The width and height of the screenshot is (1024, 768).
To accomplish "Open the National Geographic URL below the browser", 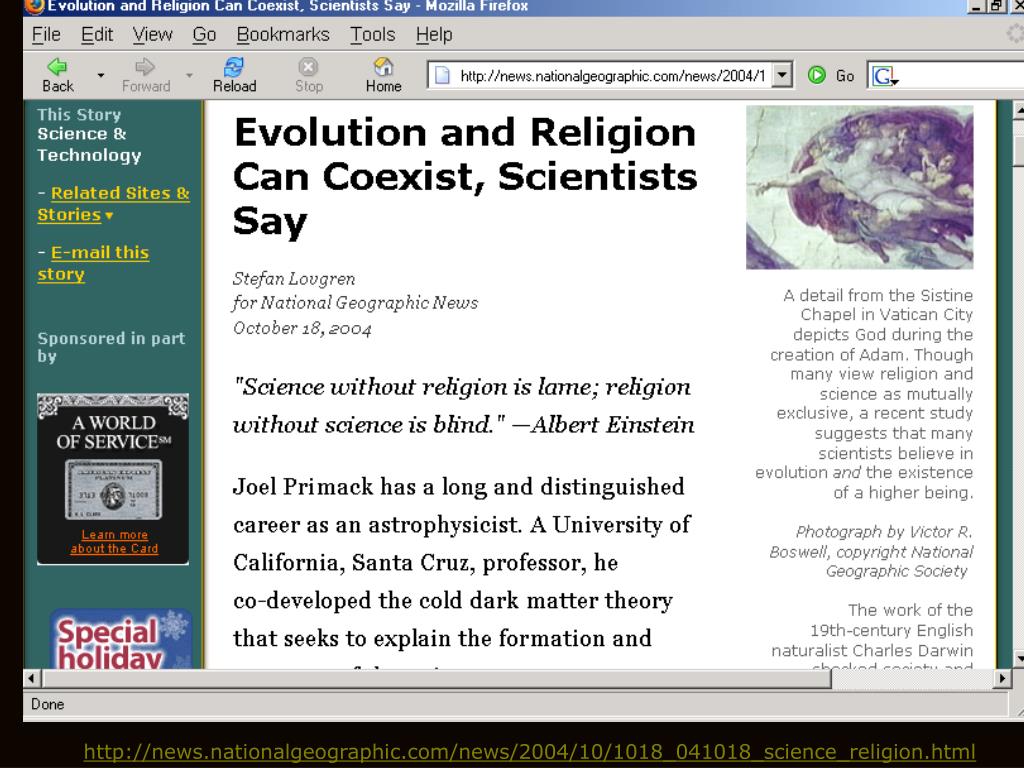I will [530, 752].
